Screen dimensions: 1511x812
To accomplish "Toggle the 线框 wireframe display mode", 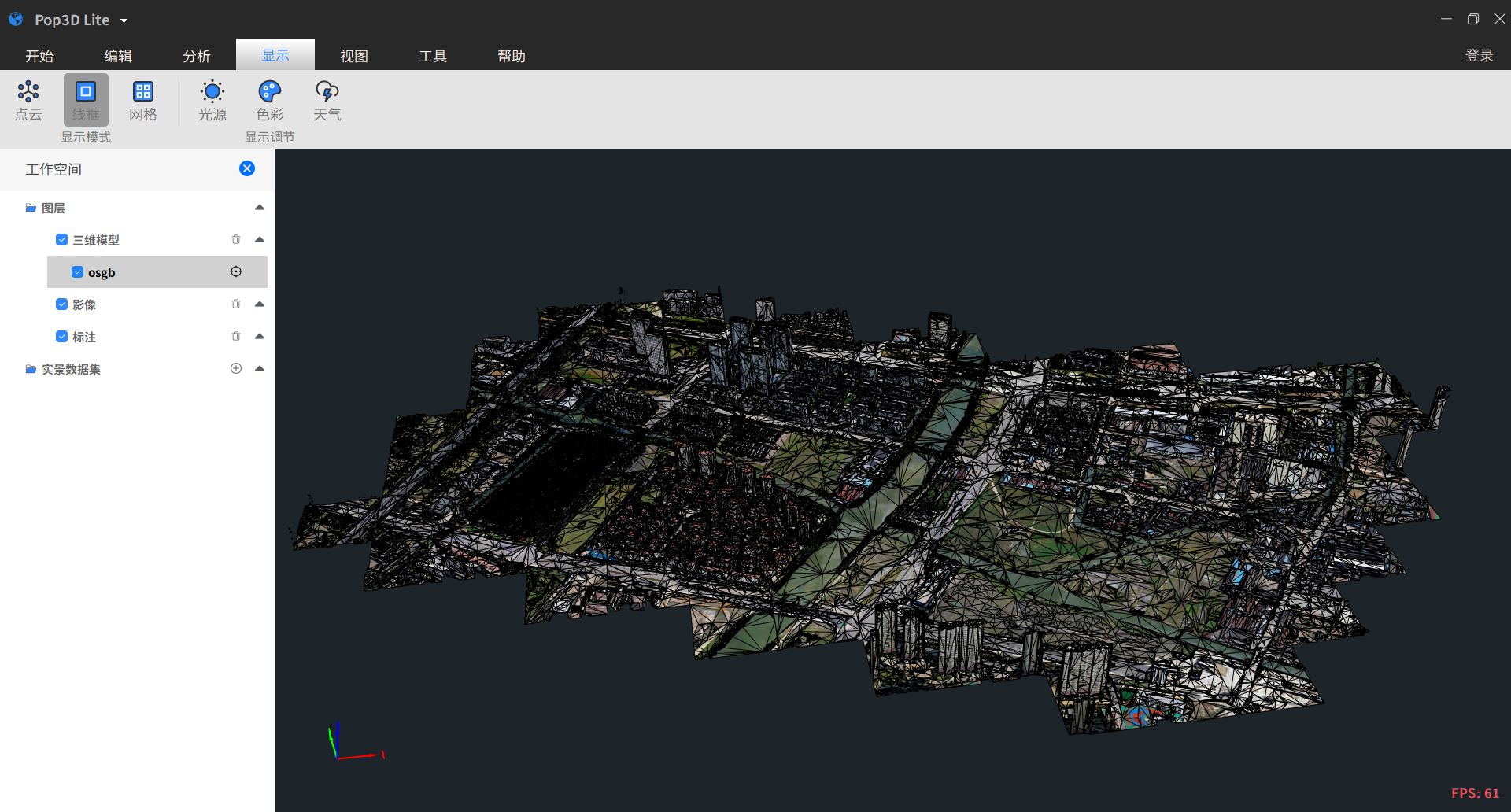I will (86, 100).
